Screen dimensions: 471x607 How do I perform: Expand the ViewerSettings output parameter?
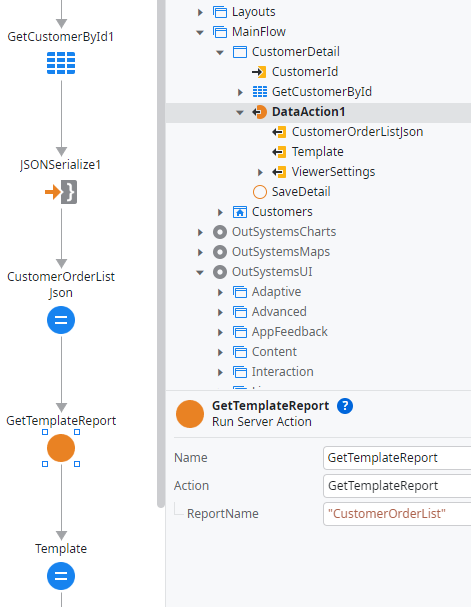[x=260, y=172]
